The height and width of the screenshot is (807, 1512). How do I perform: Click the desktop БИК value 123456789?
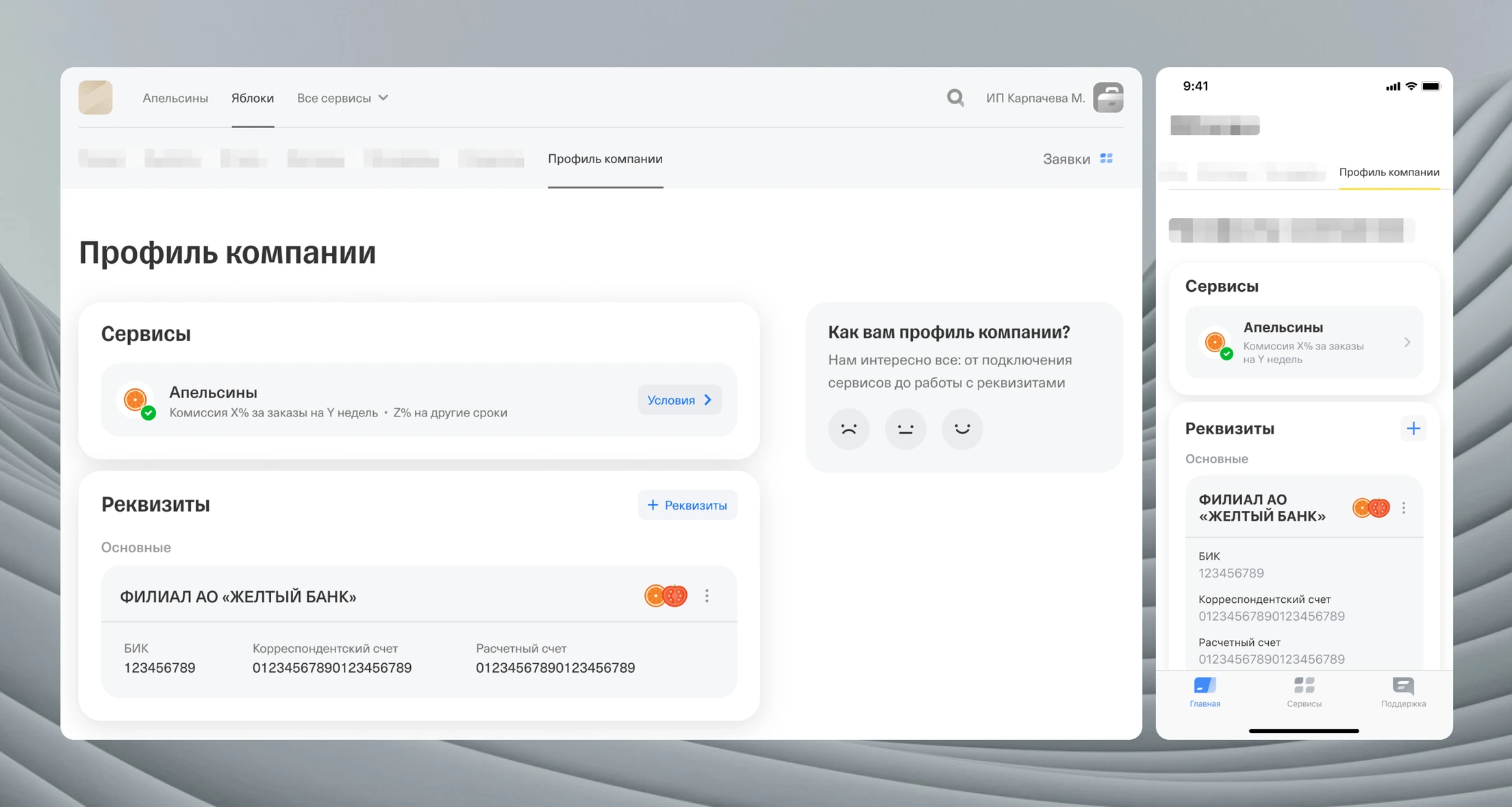tap(160, 667)
